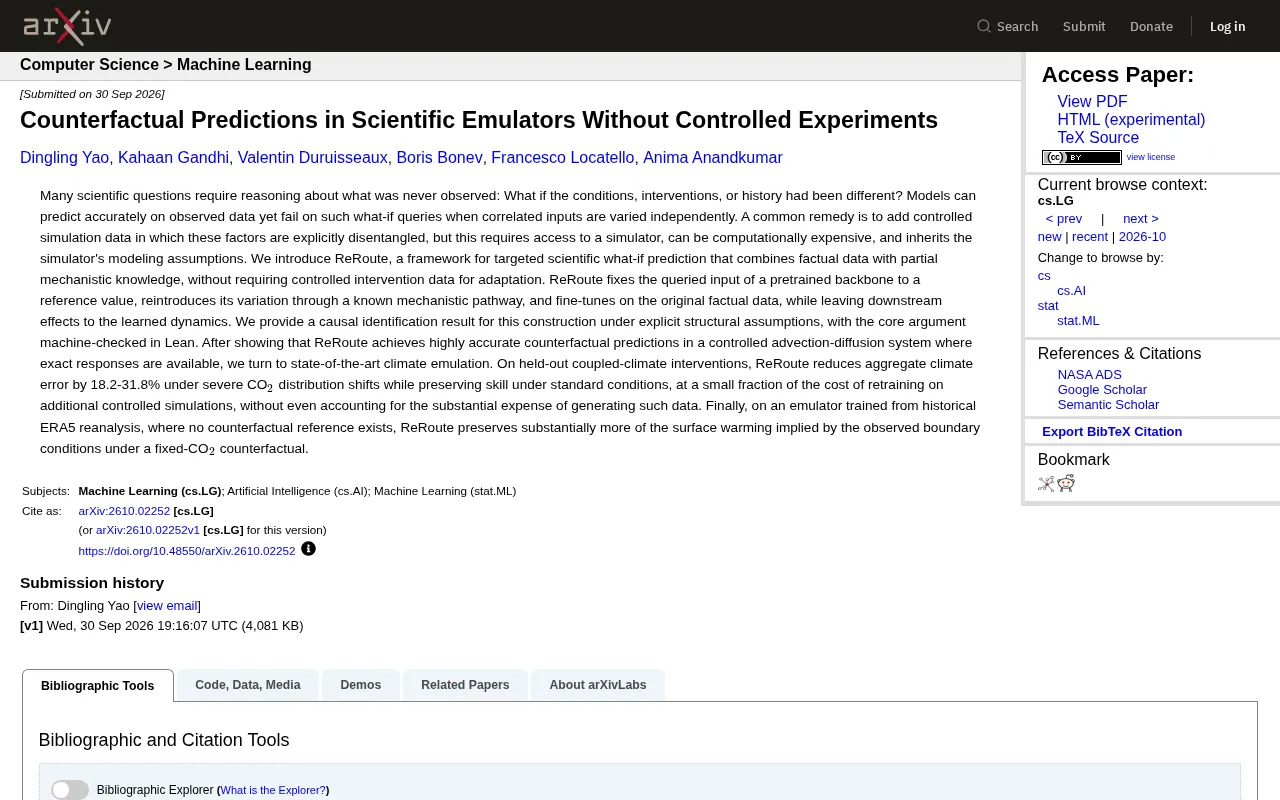The image size is (1280, 800).
Task: Open the Donate link
Action: pyautogui.click(x=1151, y=26)
